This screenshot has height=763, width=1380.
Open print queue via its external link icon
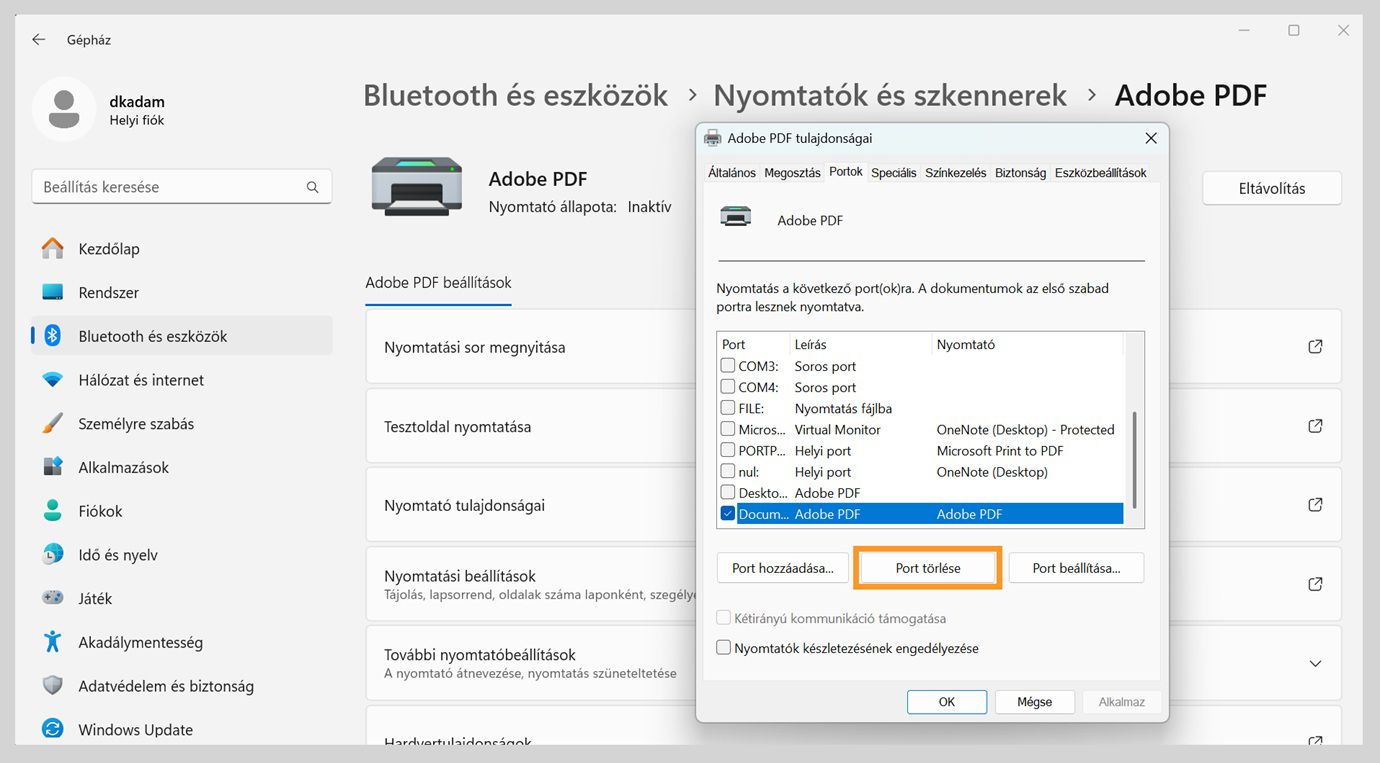(x=1314, y=346)
